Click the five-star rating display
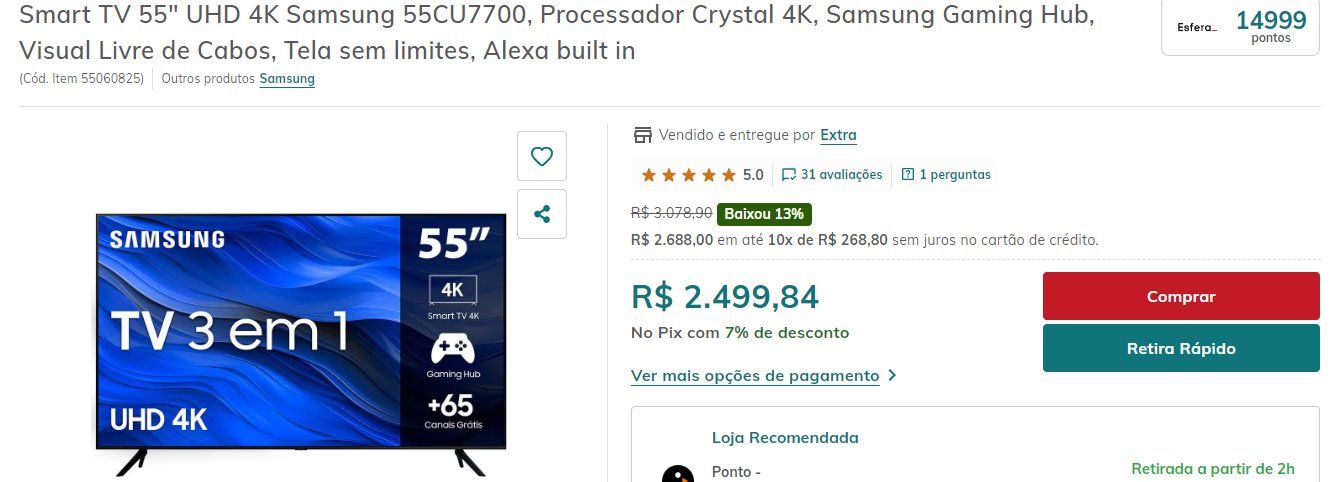 pyautogui.click(x=688, y=175)
